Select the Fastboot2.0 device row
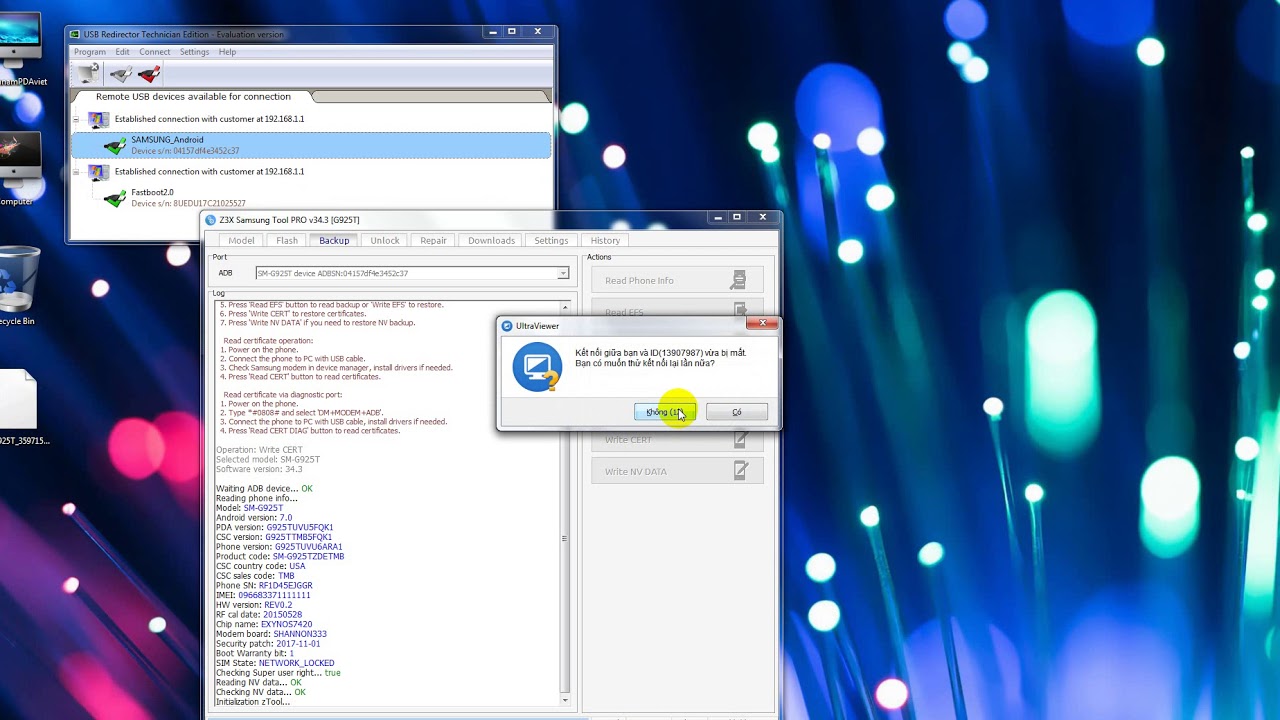 coord(311,198)
